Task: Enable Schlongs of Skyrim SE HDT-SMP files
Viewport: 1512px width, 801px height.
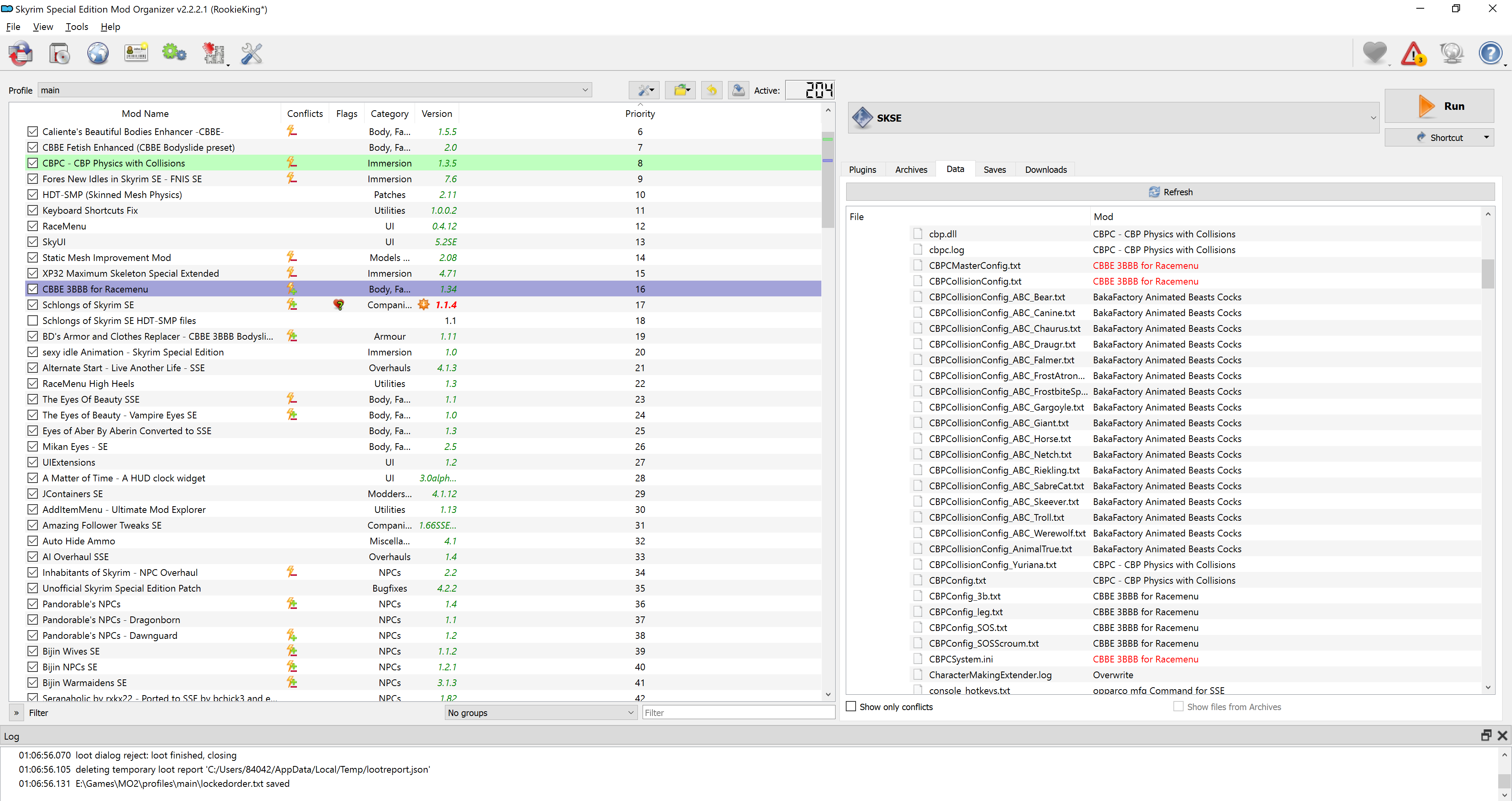Action: (x=33, y=320)
